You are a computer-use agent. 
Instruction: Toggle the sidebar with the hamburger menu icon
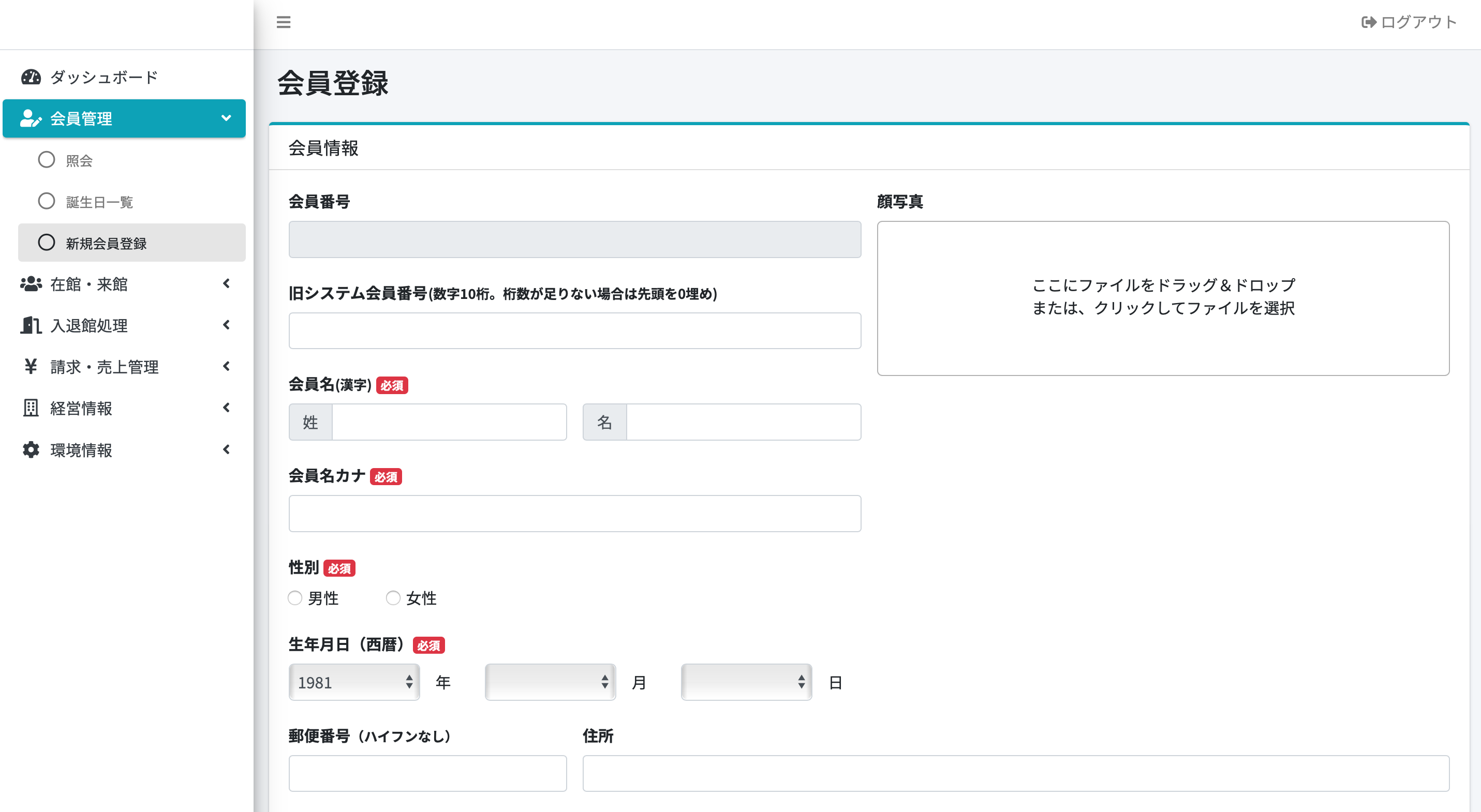click(284, 22)
